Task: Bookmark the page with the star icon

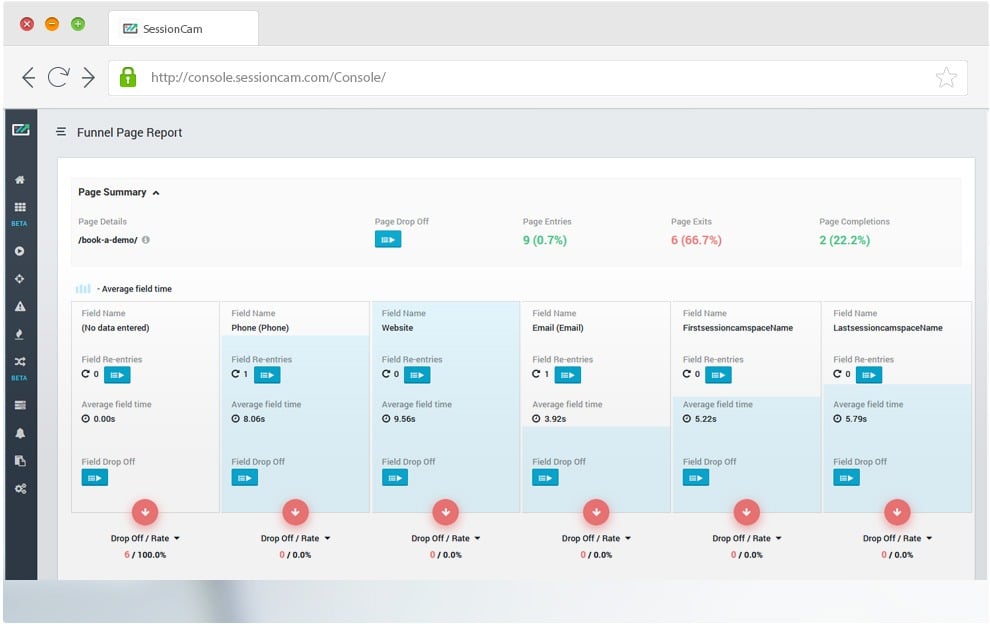Action: coord(946,78)
